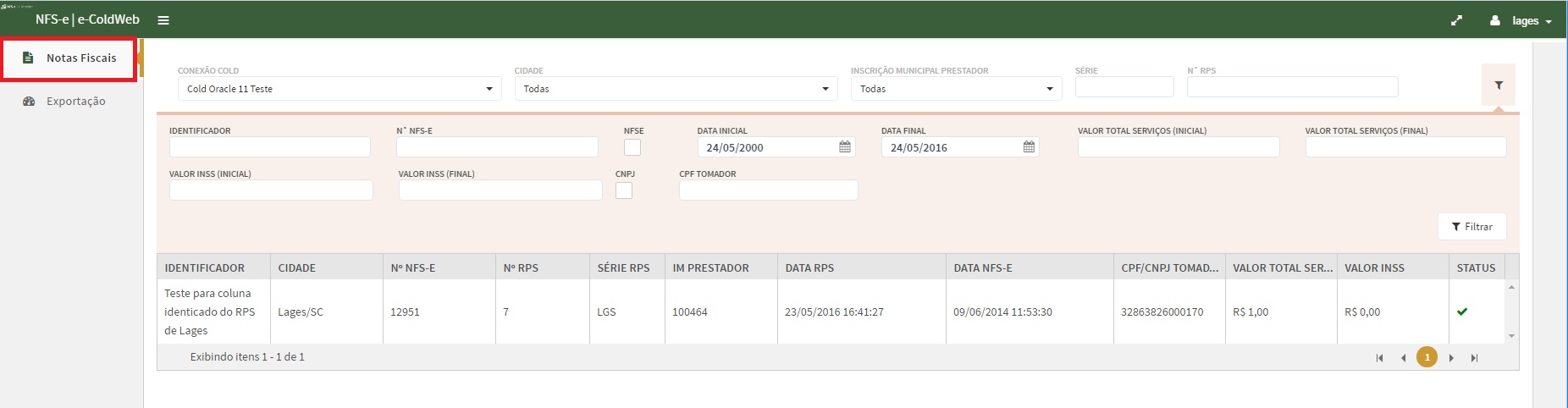Click the fullscreen expand icon
The image size is (1568, 408).
[1456, 20]
